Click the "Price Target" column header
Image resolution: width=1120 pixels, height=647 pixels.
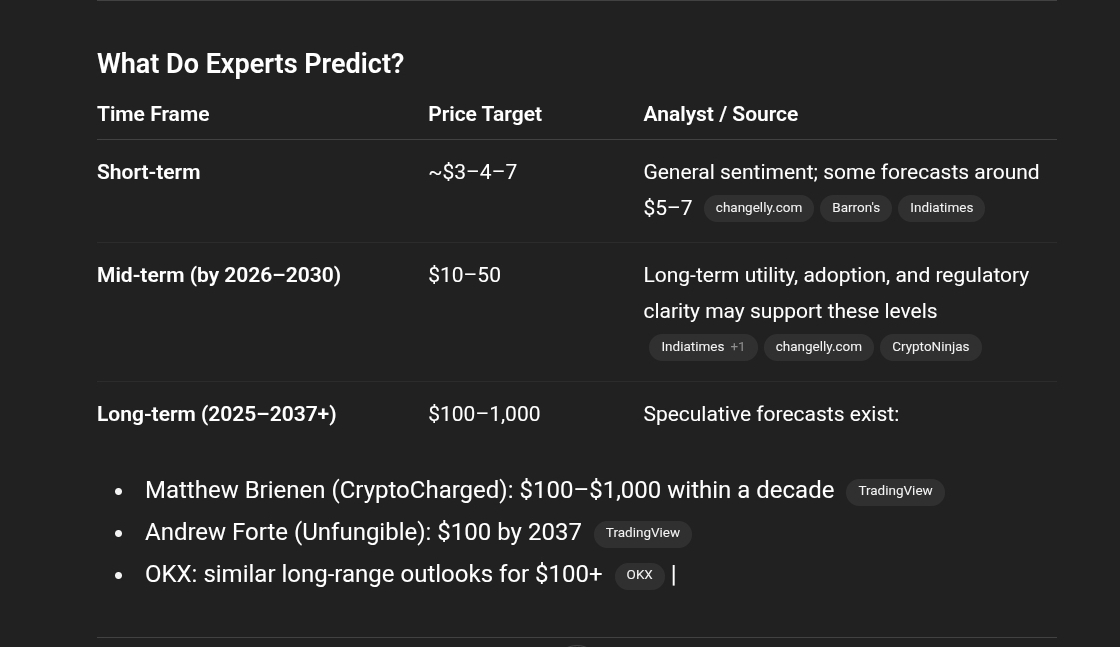(485, 114)
